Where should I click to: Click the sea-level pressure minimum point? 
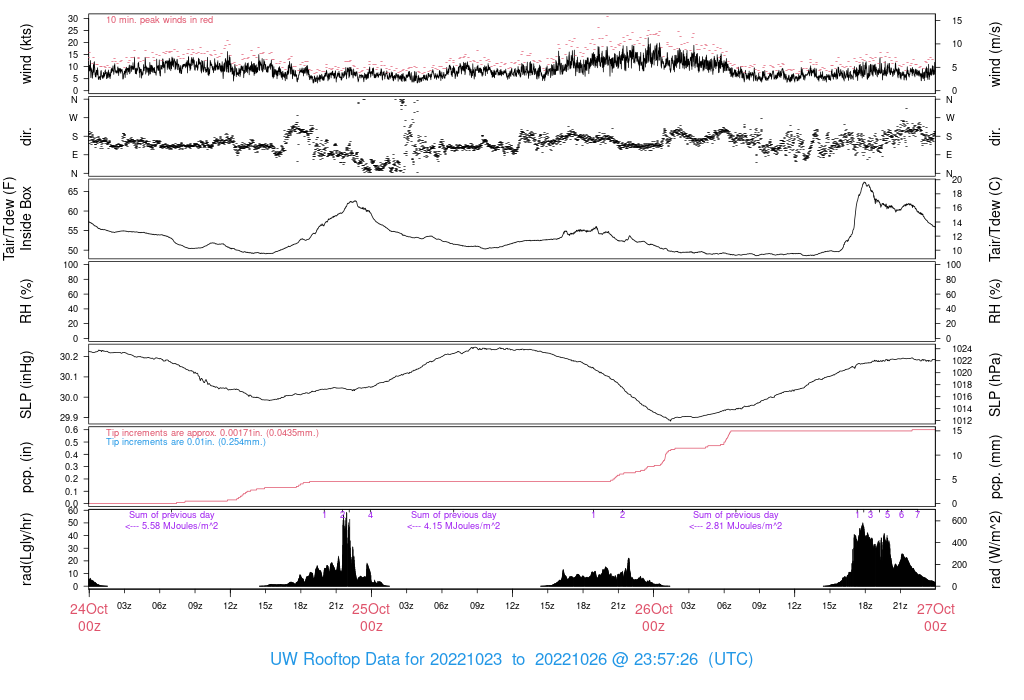[x=671, y=420]
